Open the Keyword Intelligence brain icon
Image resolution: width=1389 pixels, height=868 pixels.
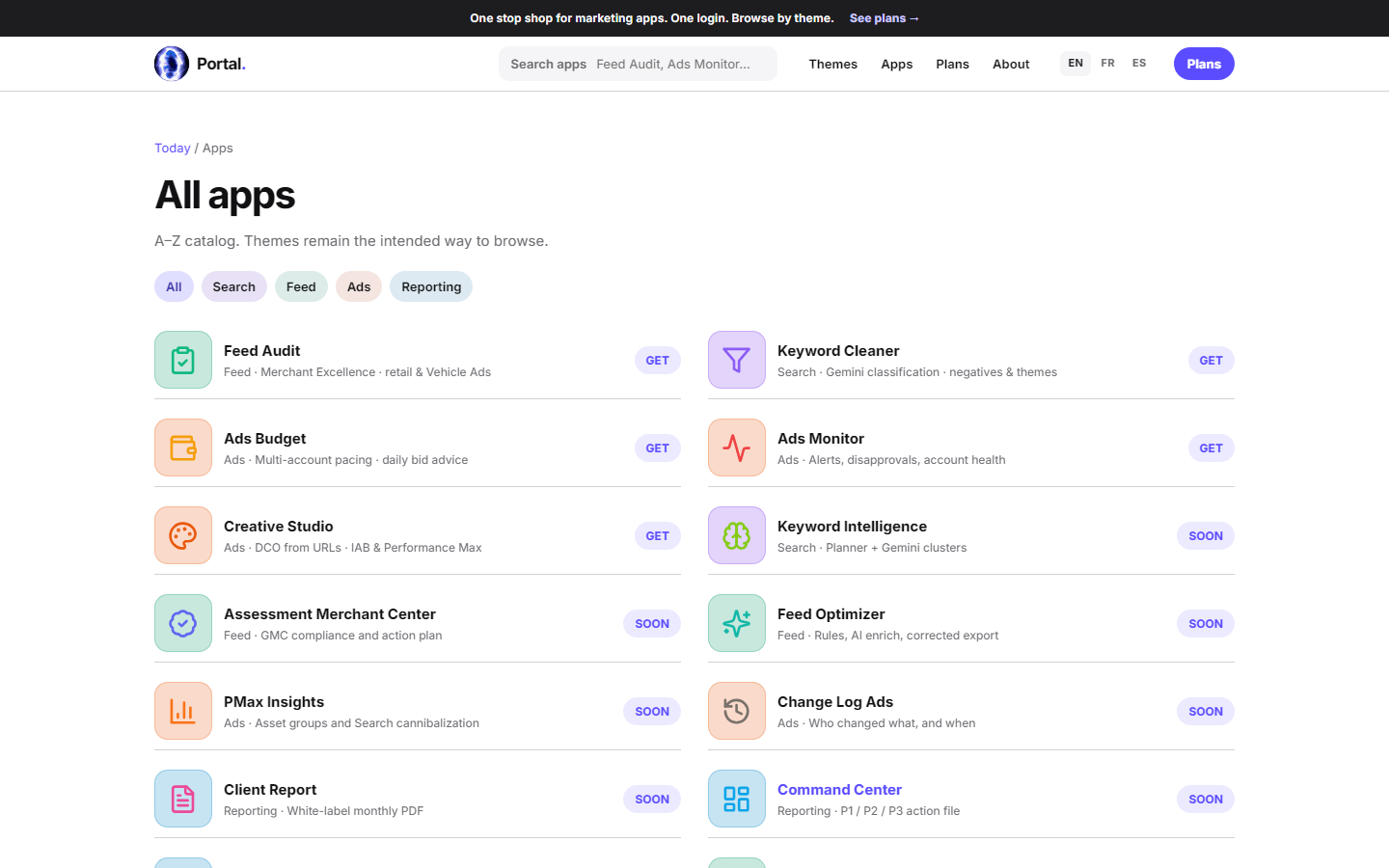click(737, 535)
